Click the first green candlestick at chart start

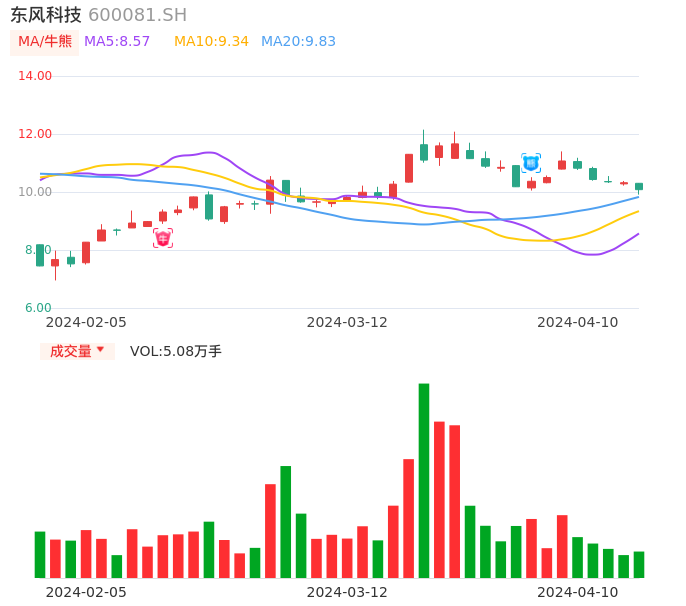(x=40, y=255)
